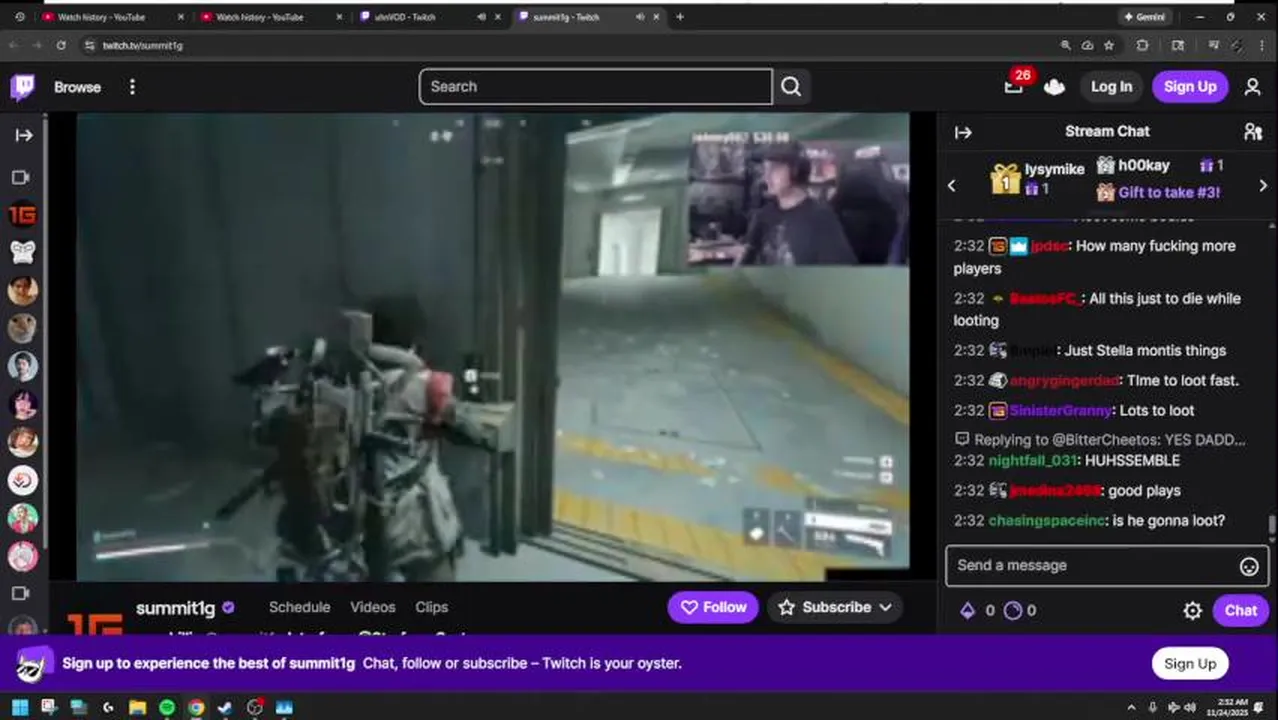This screenshot has width=1278, height=720.
Task: Click username chasingspaceinc in chat
Action: pyautogui.click(x=1047, y=520)
